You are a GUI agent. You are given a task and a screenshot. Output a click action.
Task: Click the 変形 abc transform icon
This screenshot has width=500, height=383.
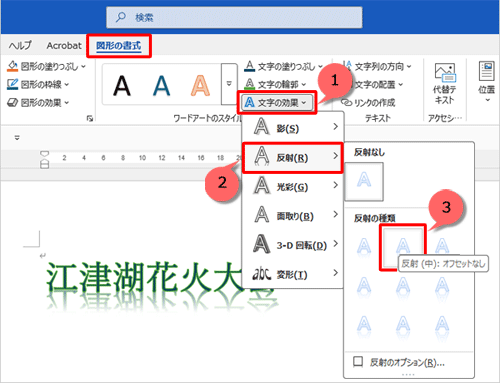coord(262,274)
